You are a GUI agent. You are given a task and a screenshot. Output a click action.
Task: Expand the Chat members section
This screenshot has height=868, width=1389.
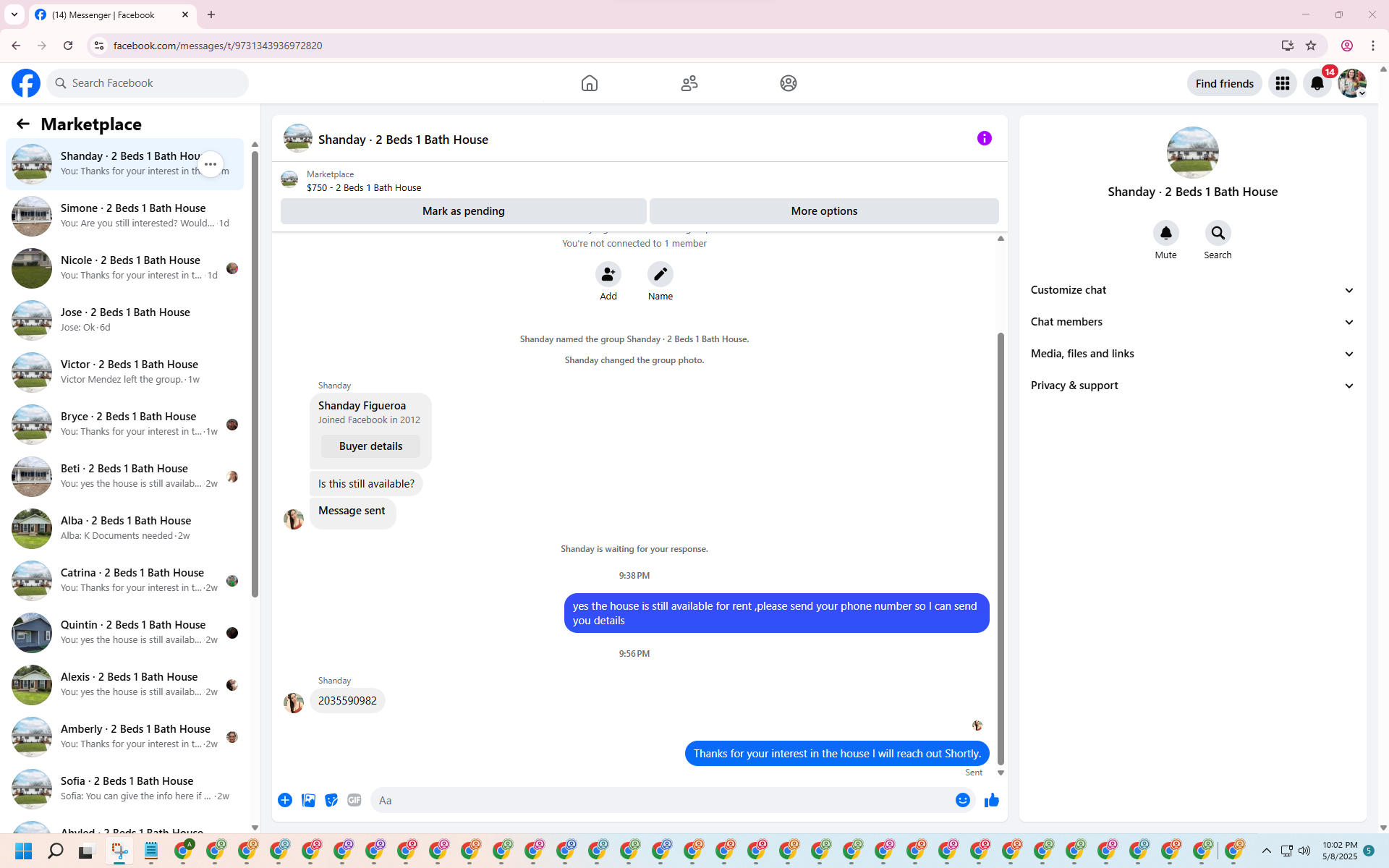(x=1192, y=322)
